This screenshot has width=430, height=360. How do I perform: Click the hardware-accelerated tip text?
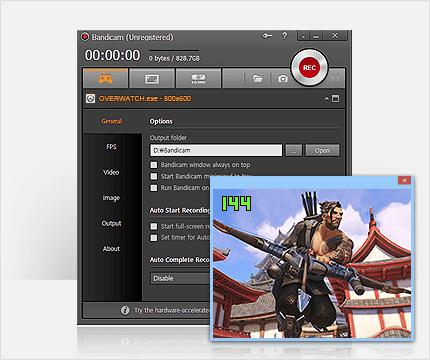172,310
